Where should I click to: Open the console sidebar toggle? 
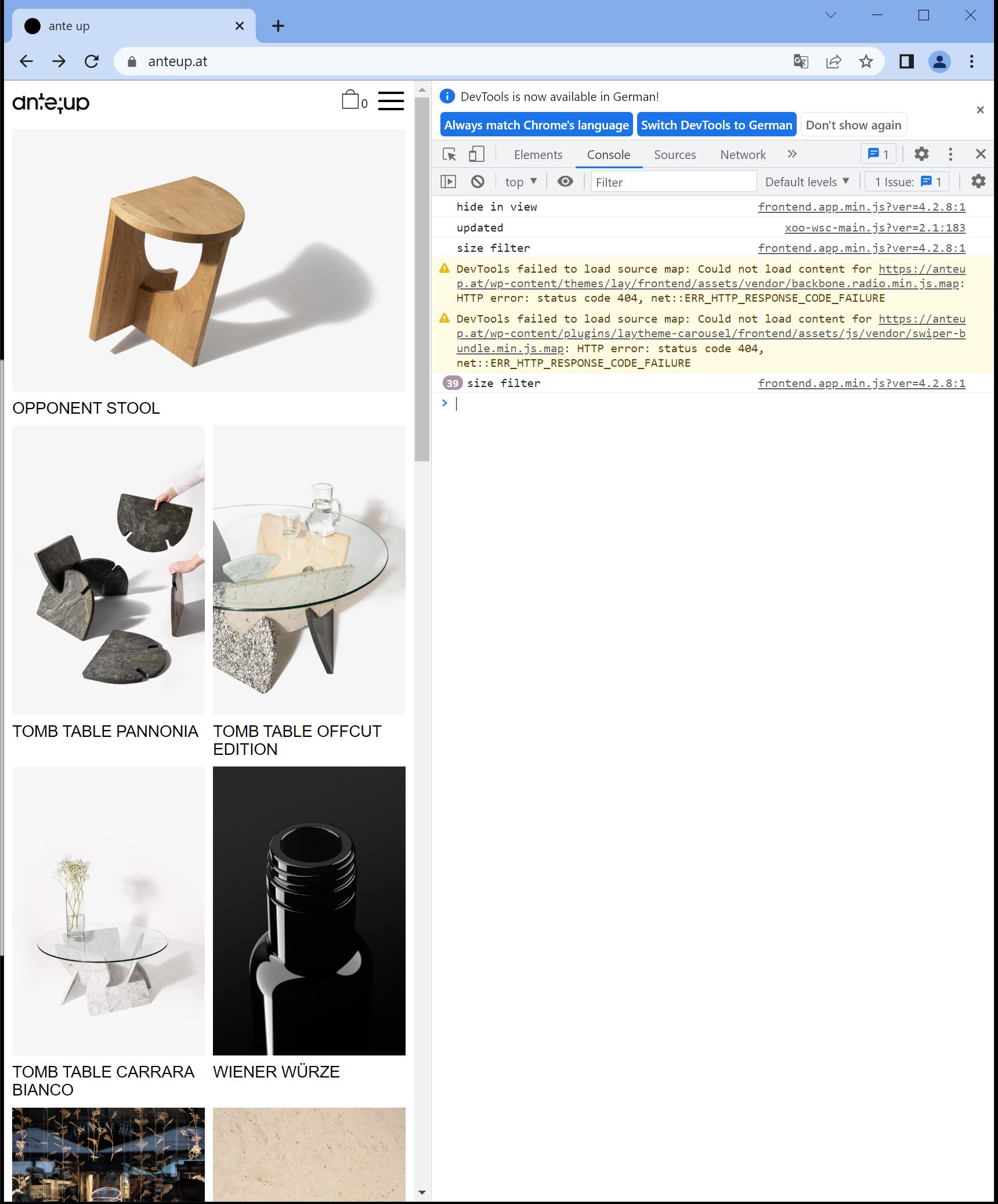pyautogui.click(x=448, y=181)
